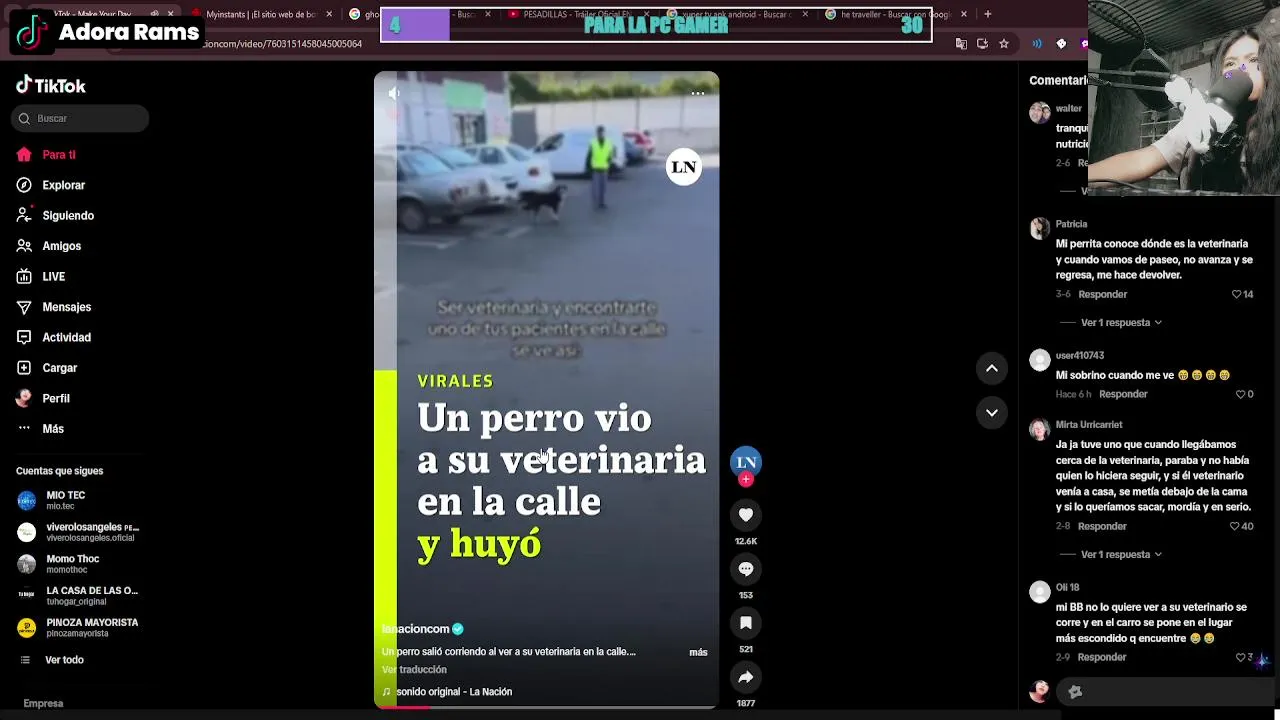Focus the 'Buscar' search field

(80, 118)
